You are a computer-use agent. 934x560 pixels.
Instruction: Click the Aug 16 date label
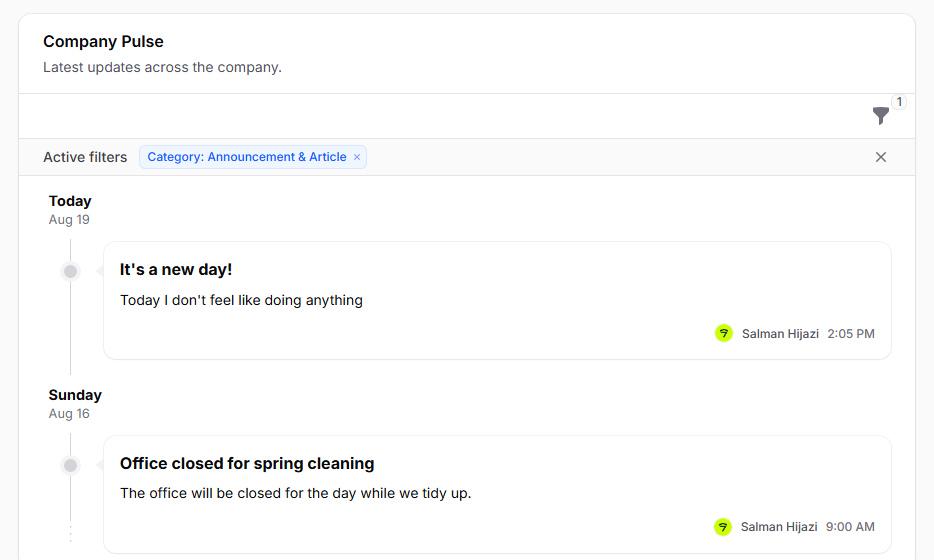click(x=69, y=414)
